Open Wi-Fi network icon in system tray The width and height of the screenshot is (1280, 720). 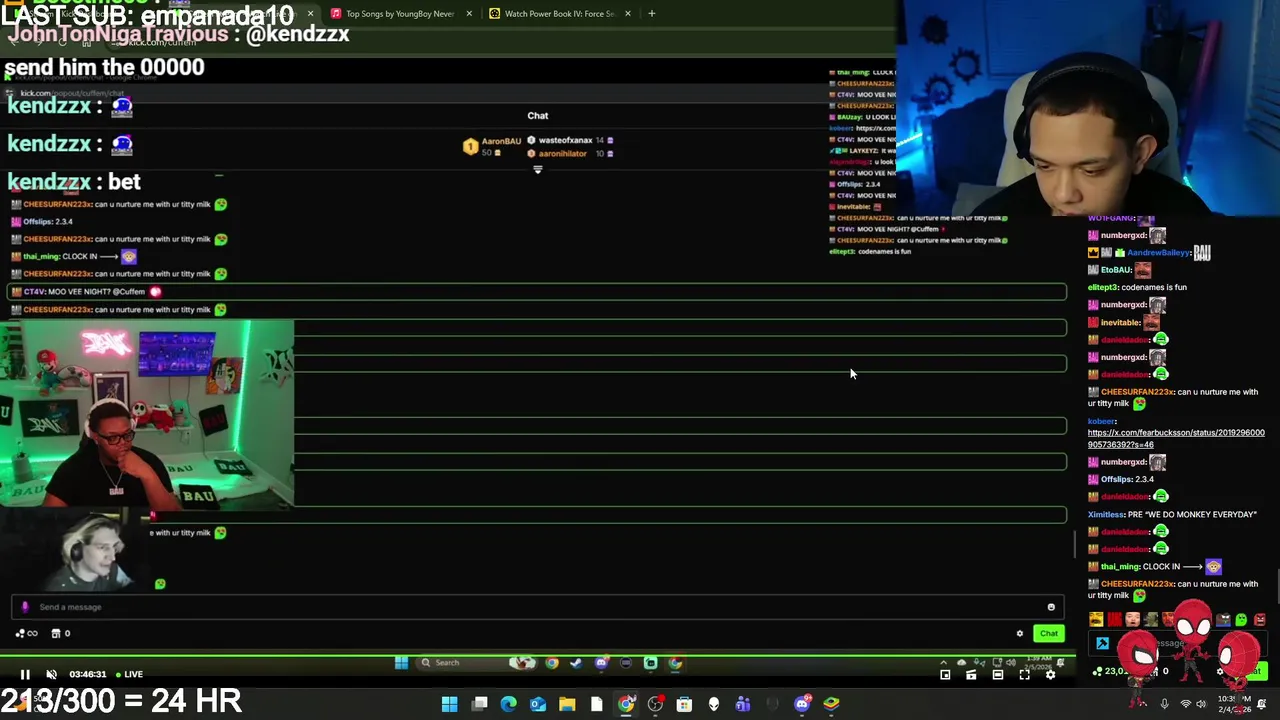point(1186,704)
